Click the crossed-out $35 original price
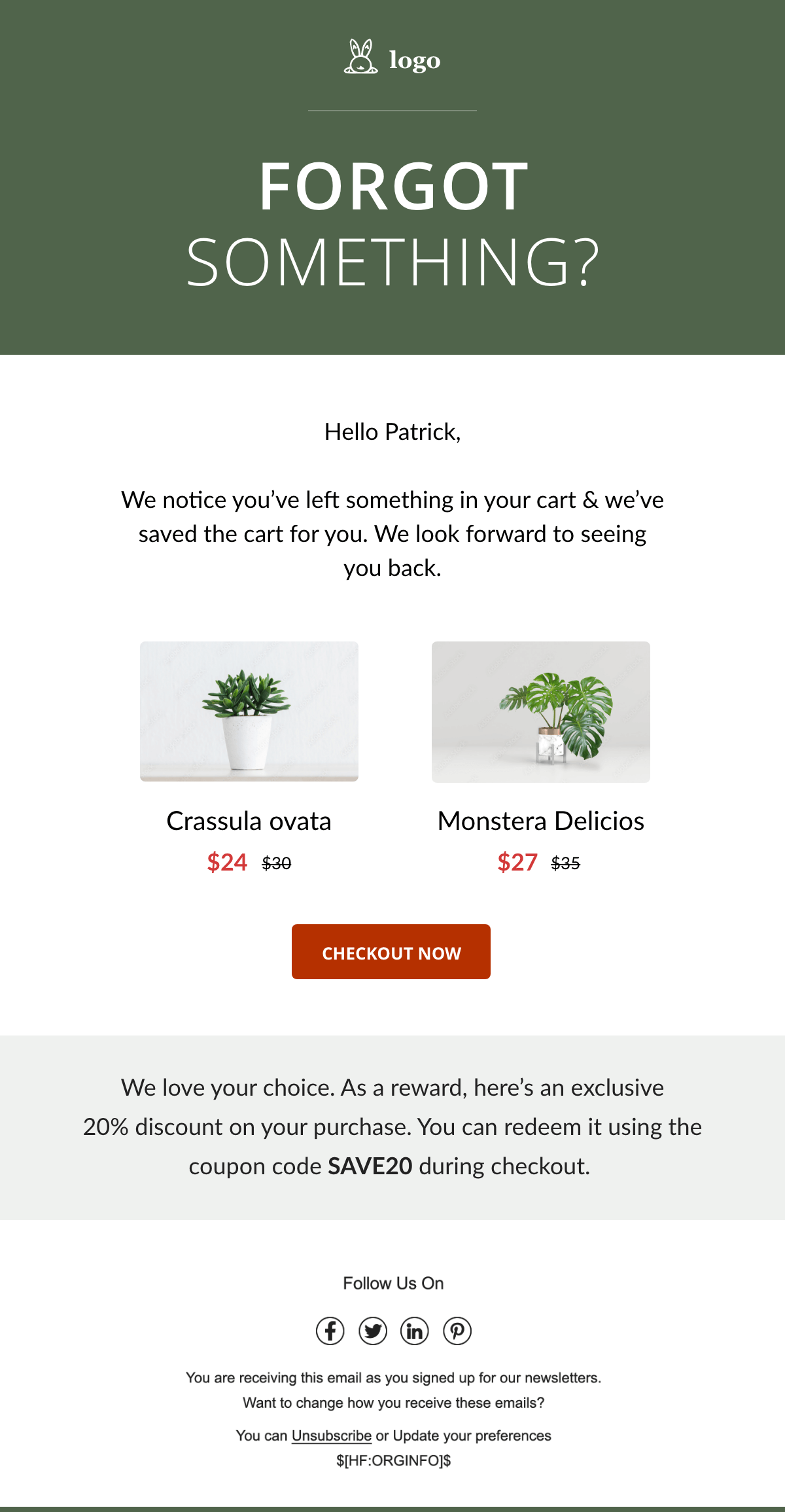The height and width of the screenshot is (1512, 785). pyautogui.click(x=566, y=864)
